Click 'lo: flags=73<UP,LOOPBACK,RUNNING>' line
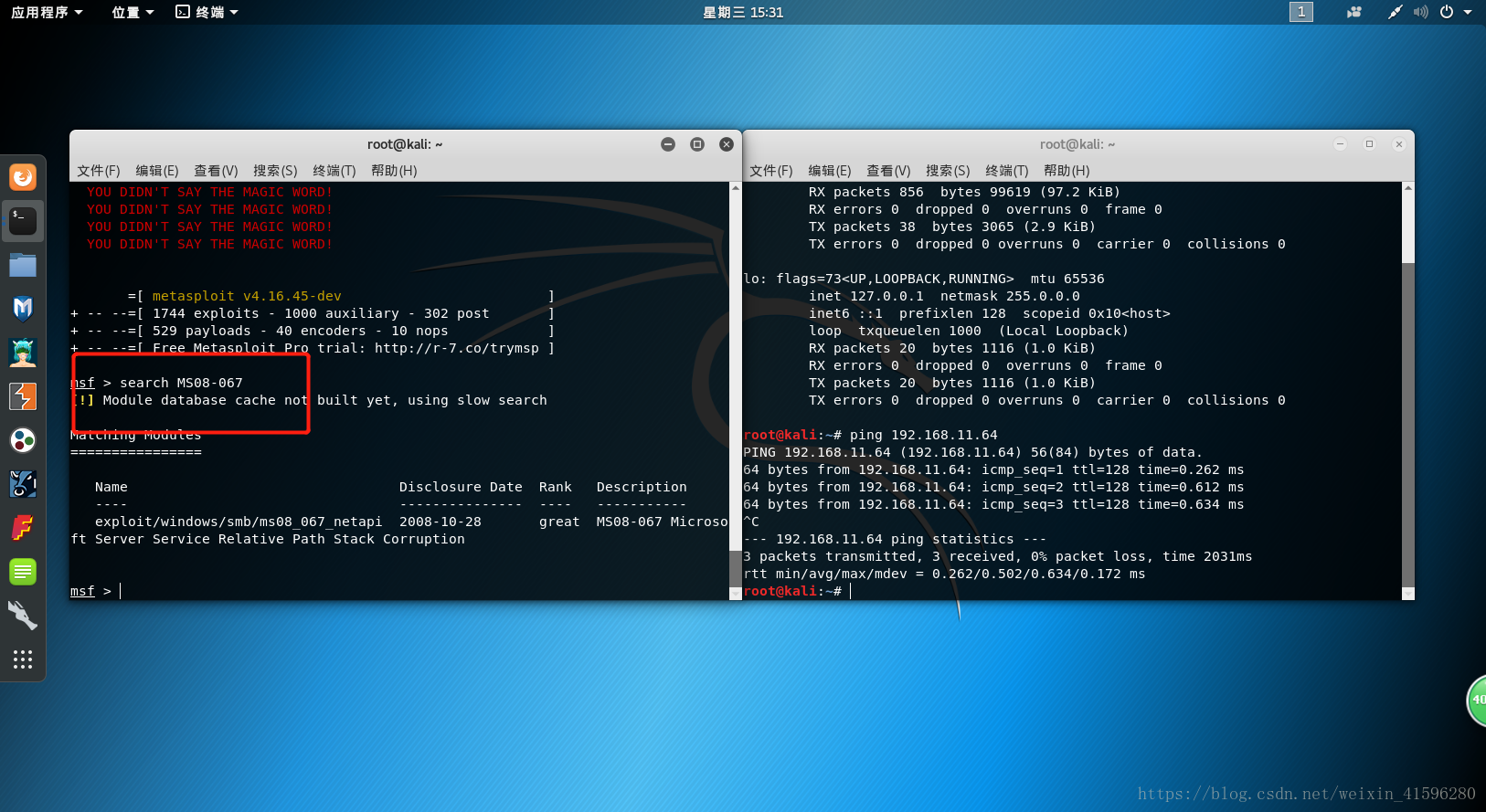The image size is (1486, 812). (x=924, y=279)
